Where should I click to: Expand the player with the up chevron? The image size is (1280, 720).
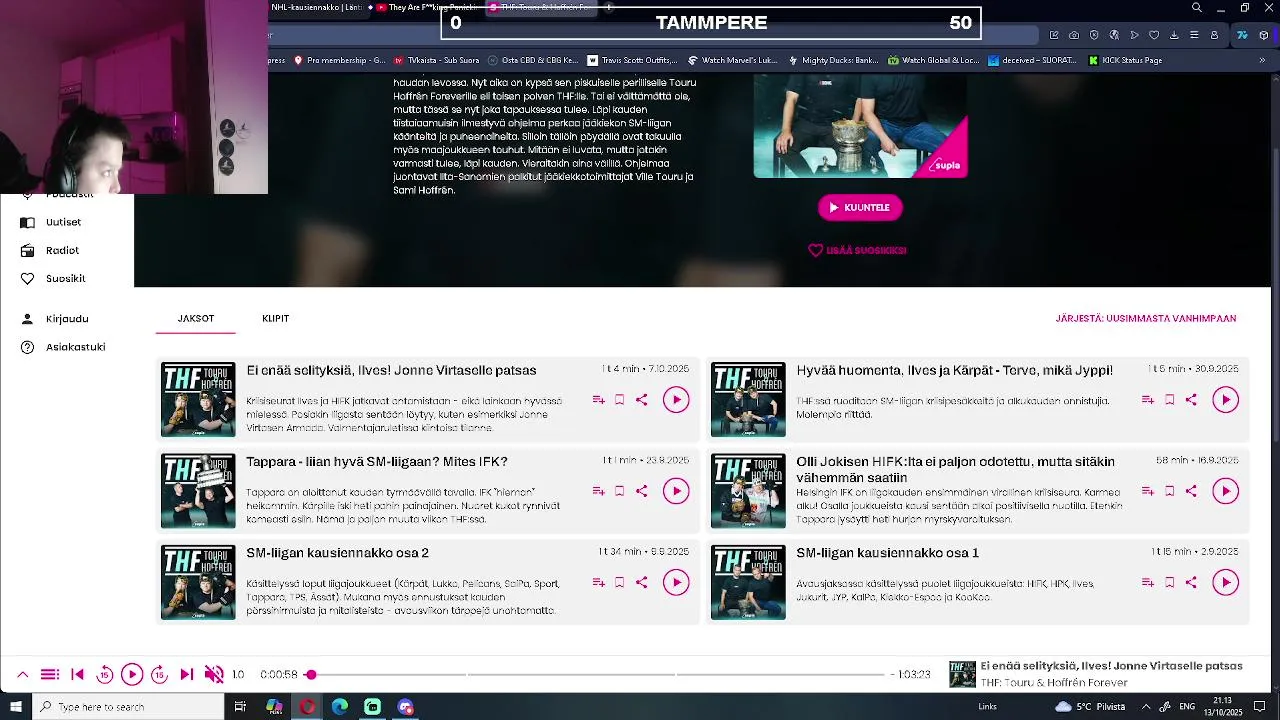coord(23,675)
